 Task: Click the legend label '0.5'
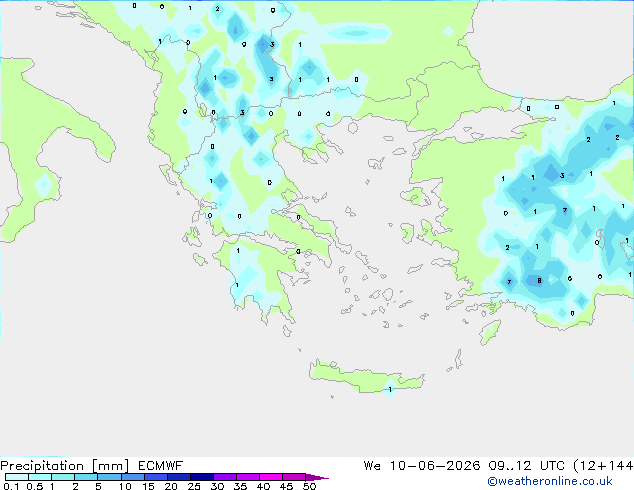pos(35,486)
